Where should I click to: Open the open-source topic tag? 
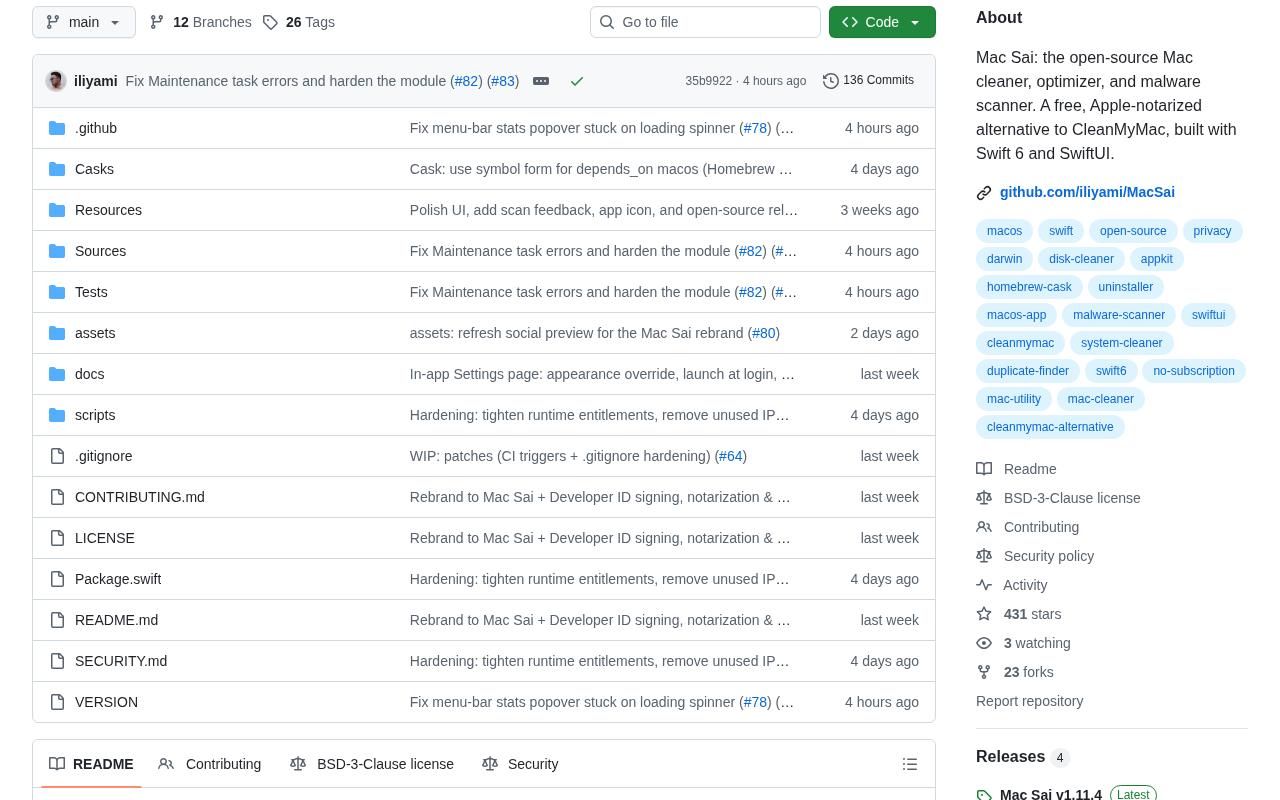click(x=1133, y=231)
